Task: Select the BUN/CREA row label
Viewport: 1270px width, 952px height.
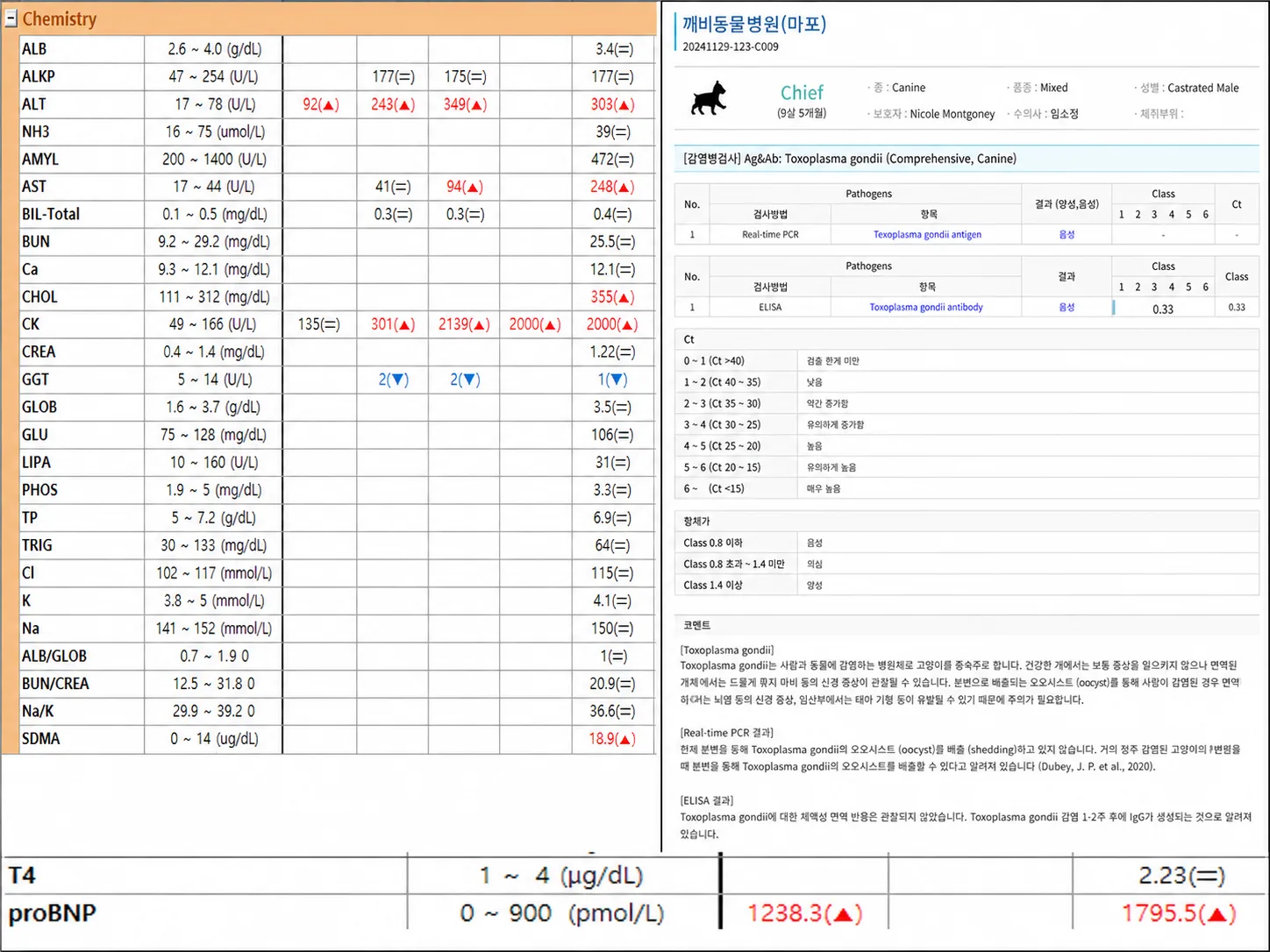Action: 56,684
